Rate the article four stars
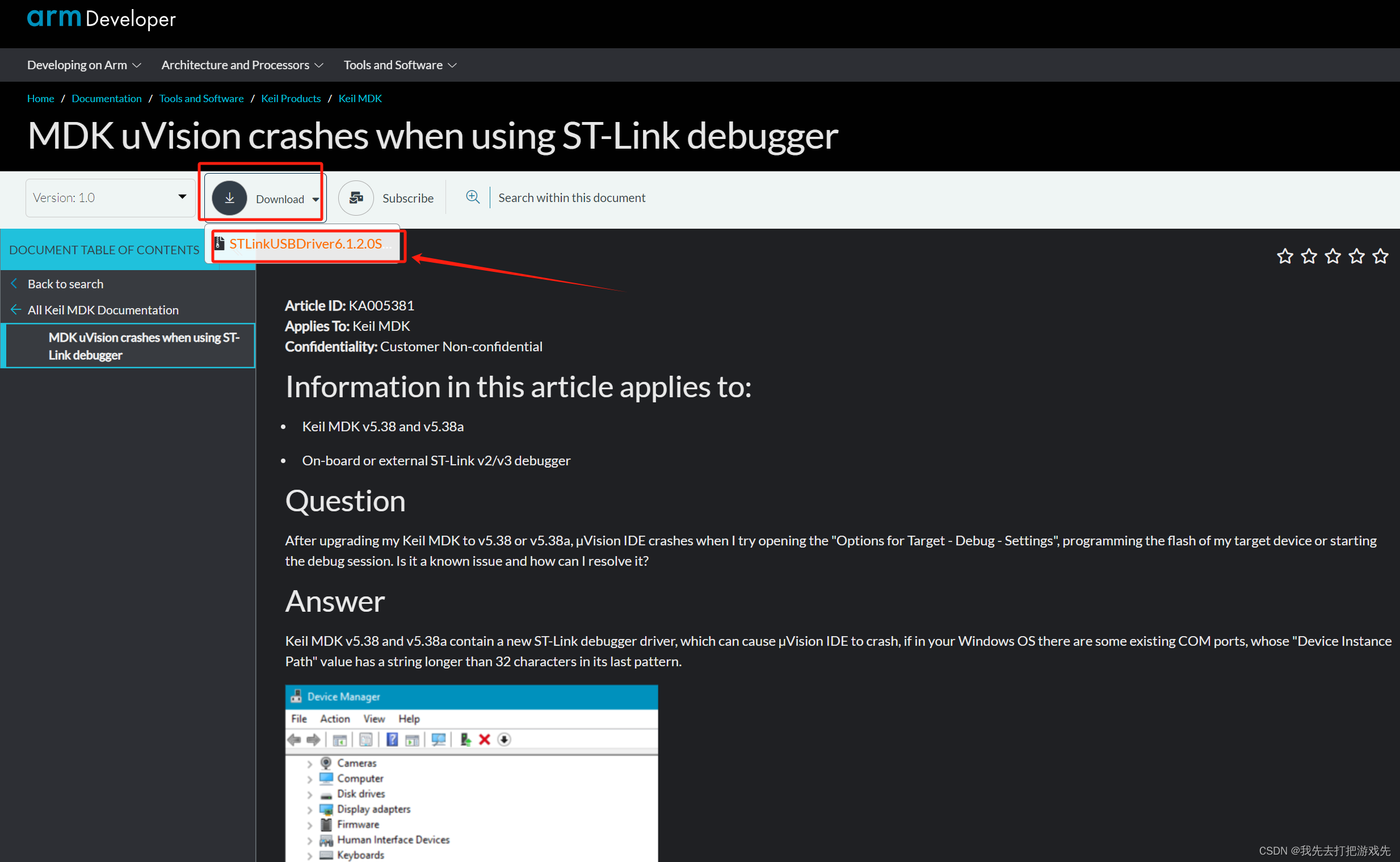This screenshot has width=1400, height=862. tap(1357, 256)
